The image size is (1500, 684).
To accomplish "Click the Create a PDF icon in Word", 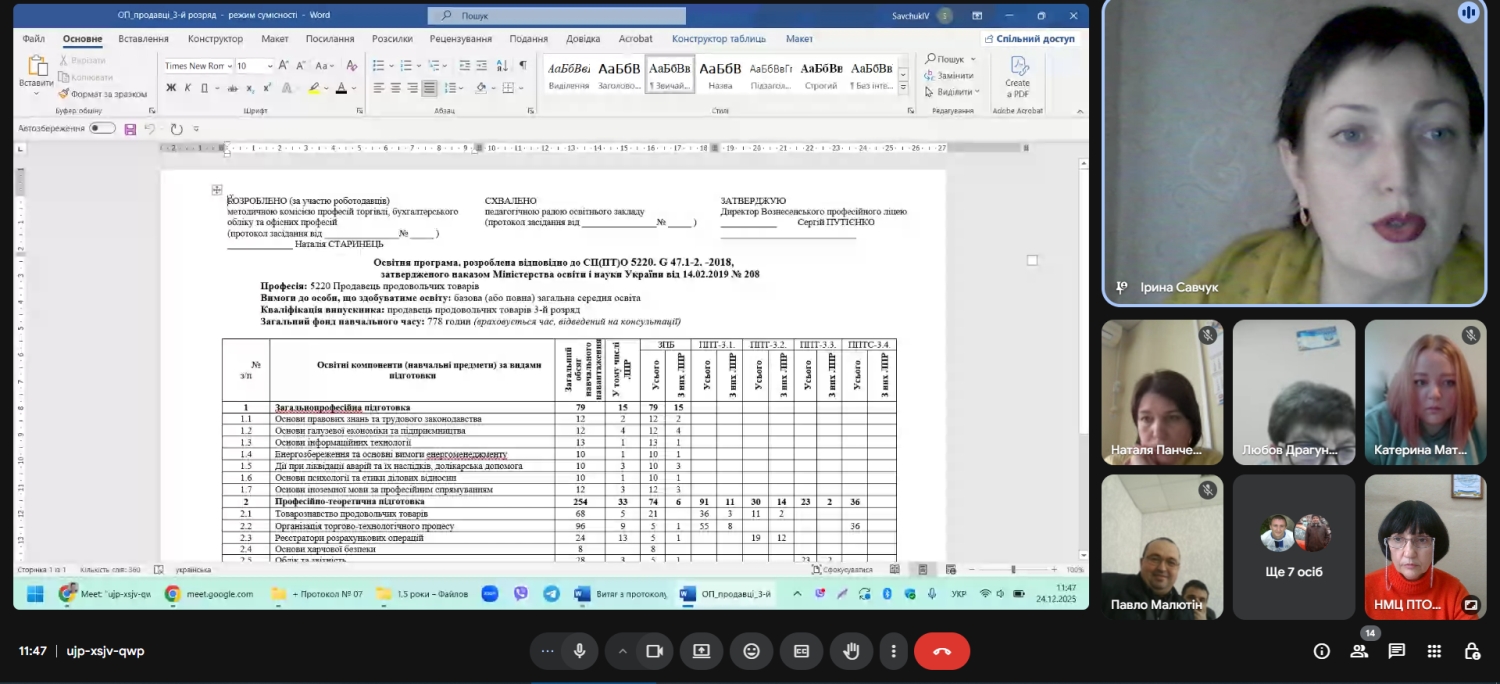I will (x=1017, y=74).
